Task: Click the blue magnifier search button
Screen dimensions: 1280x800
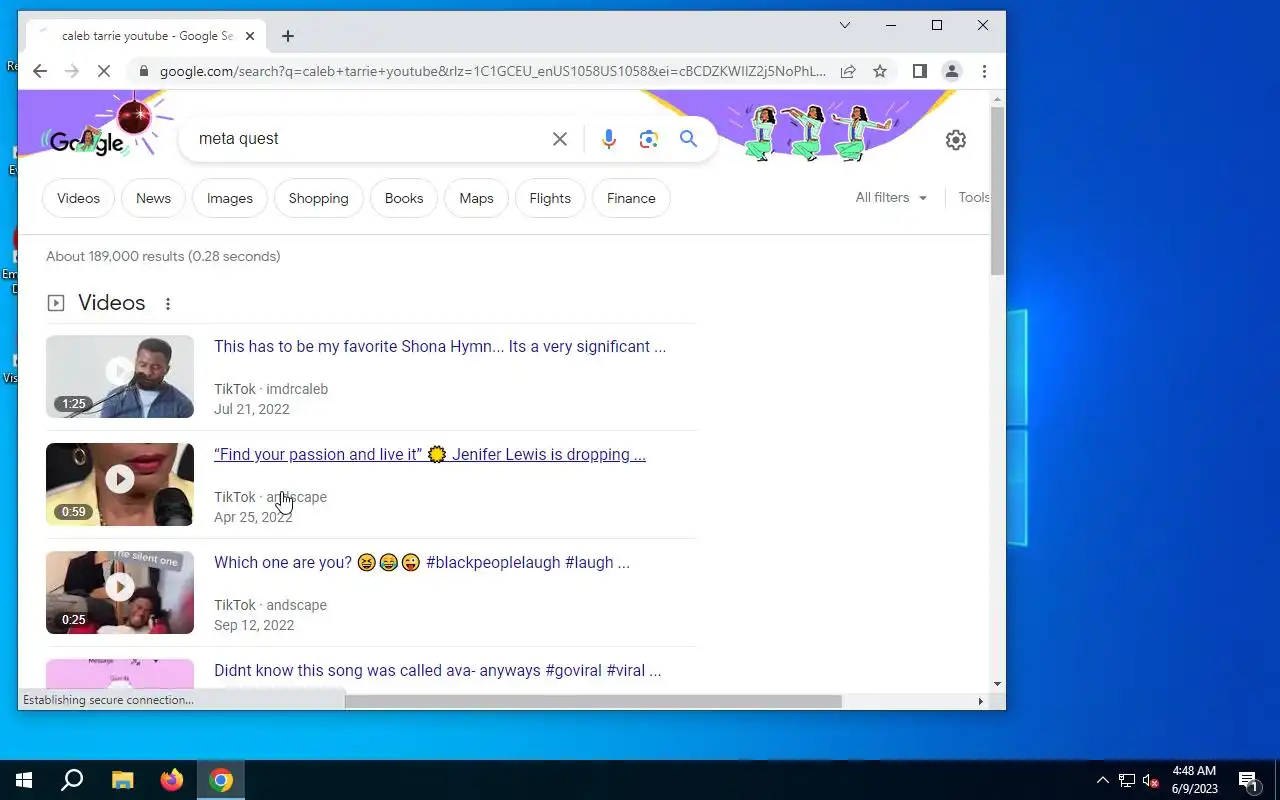Action: [688, 139]
